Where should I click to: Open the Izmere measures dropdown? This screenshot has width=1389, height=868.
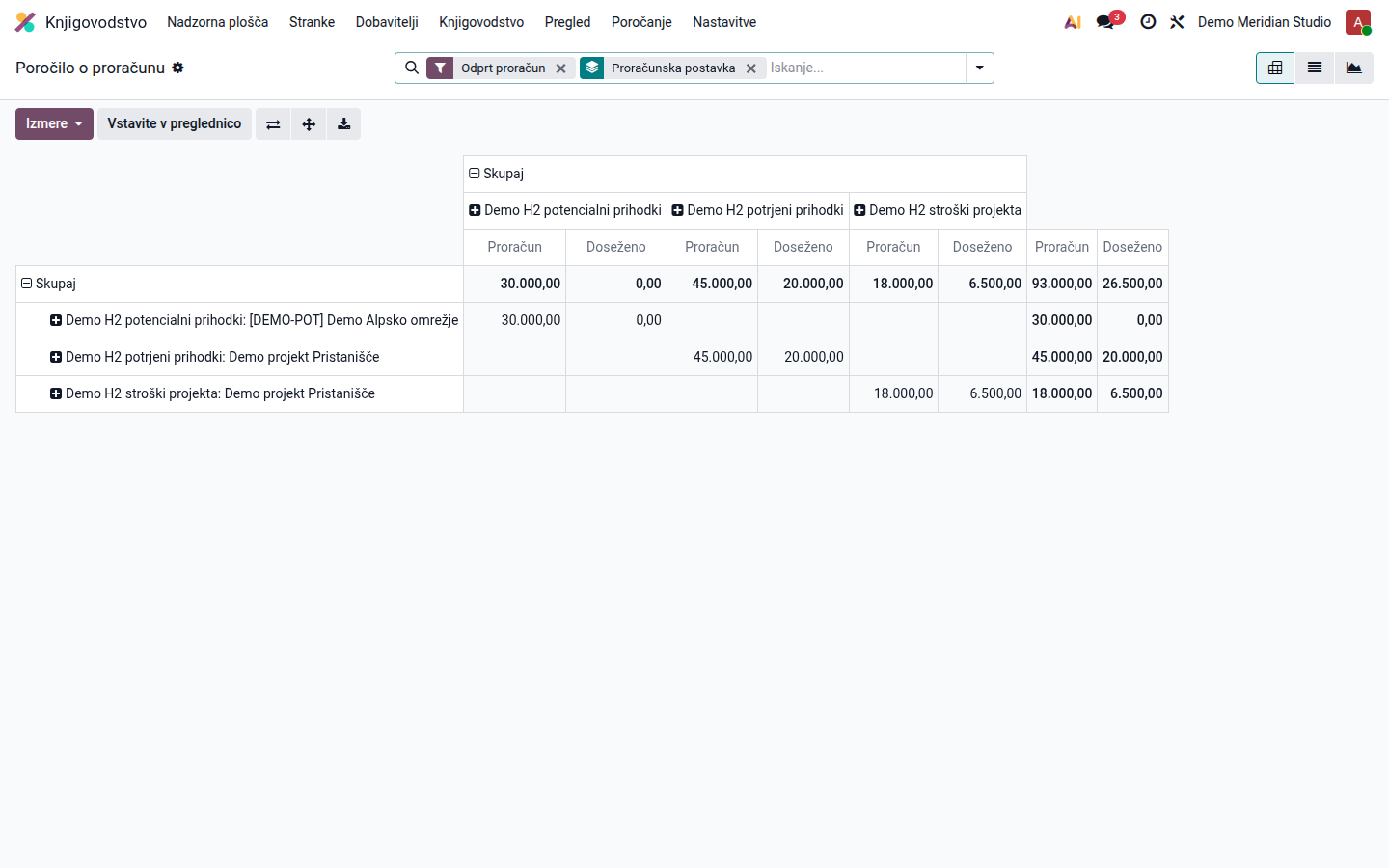point(54,123)
